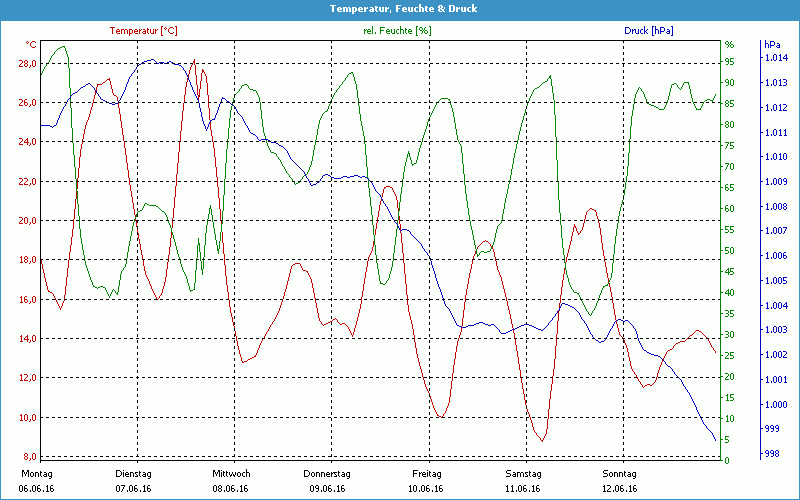The height and width of the screenshot is (500, 800).
Task: Click the 1.002 pressure axis value
Action: 777,355
